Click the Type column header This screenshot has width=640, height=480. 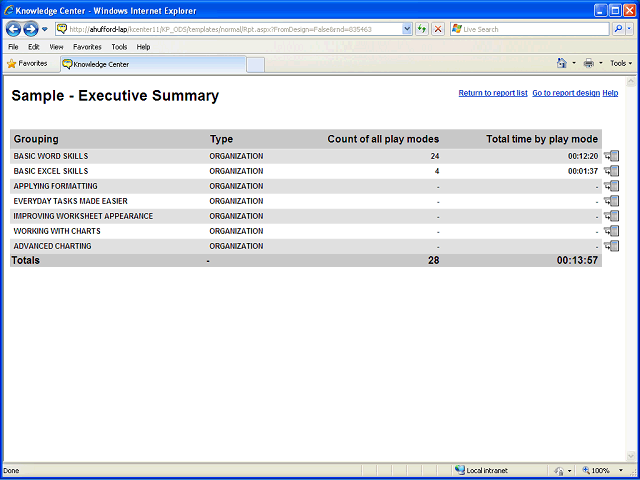(x=221, y=139)
